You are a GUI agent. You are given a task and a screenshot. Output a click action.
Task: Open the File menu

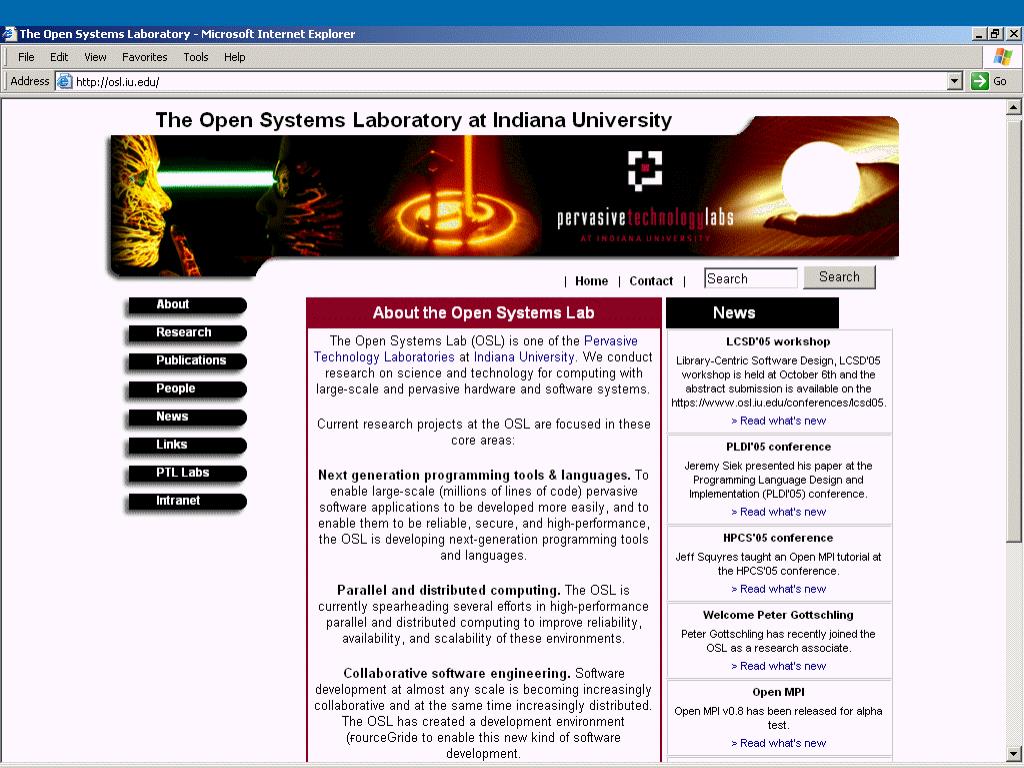(26, 57)
